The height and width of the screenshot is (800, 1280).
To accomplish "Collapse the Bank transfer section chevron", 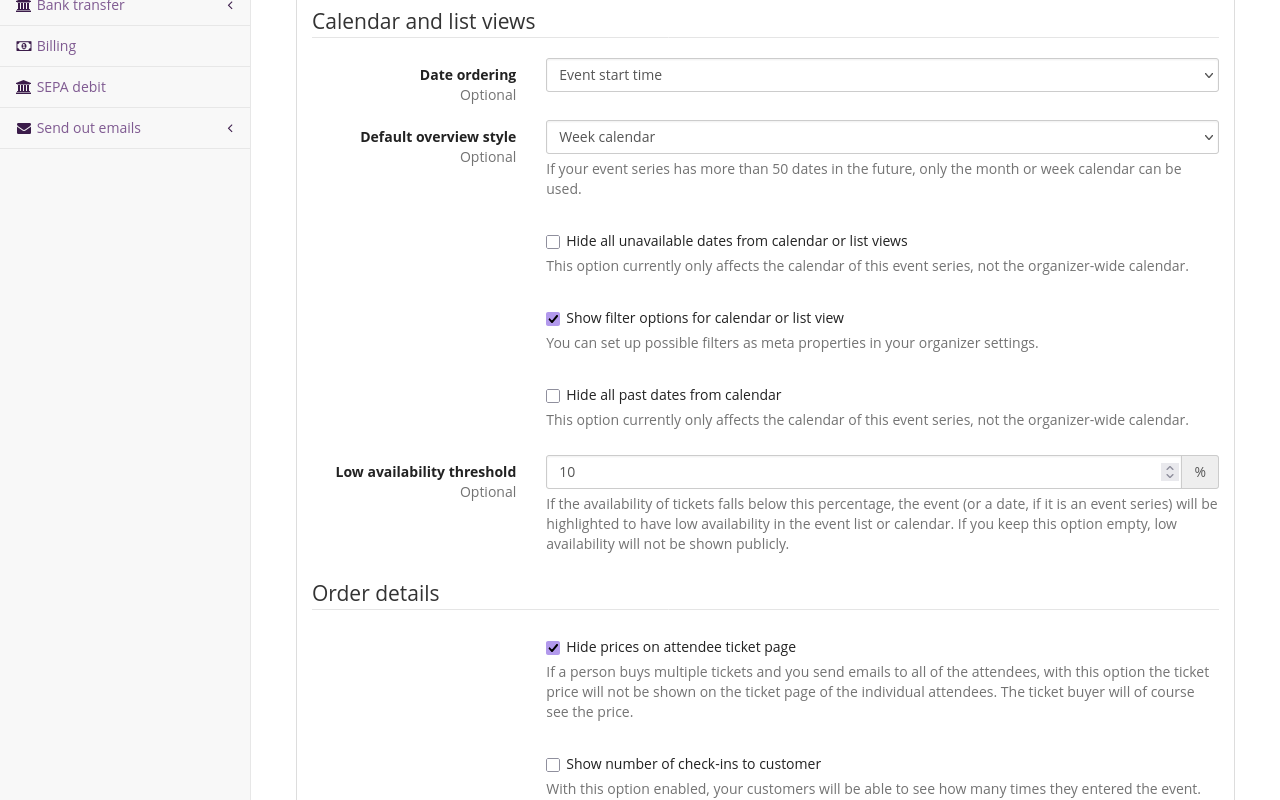I will point(230,6).
